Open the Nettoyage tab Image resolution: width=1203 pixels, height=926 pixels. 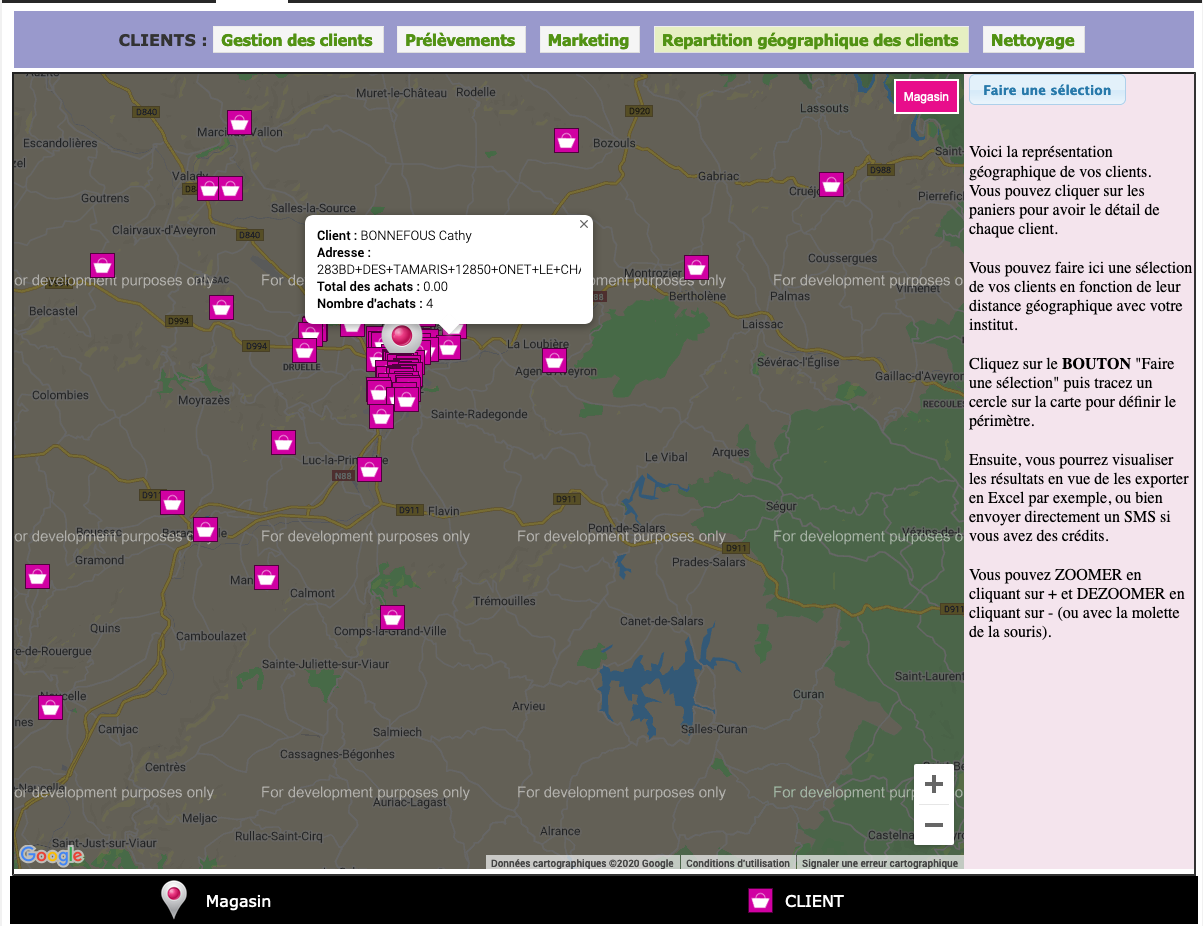(1033, 40)
